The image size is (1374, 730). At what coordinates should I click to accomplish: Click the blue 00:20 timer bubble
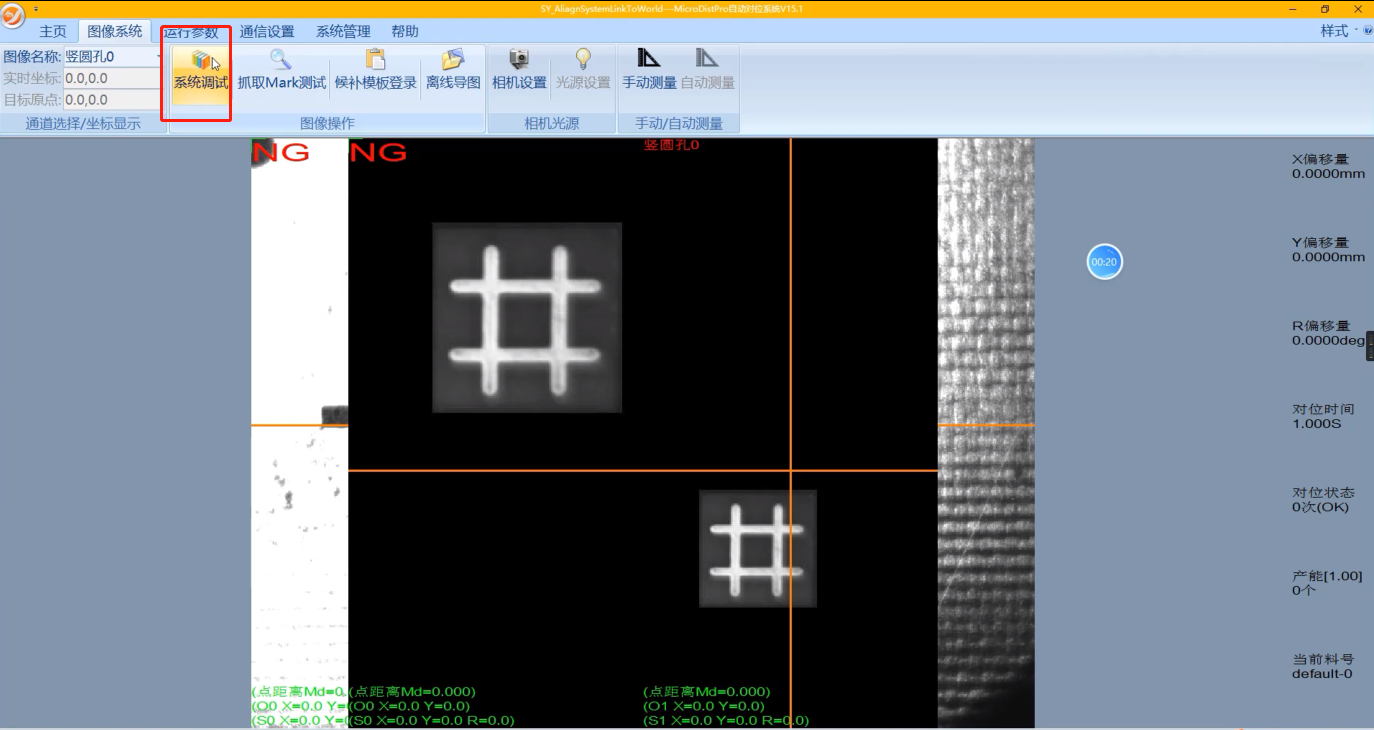pos(1104,262)
